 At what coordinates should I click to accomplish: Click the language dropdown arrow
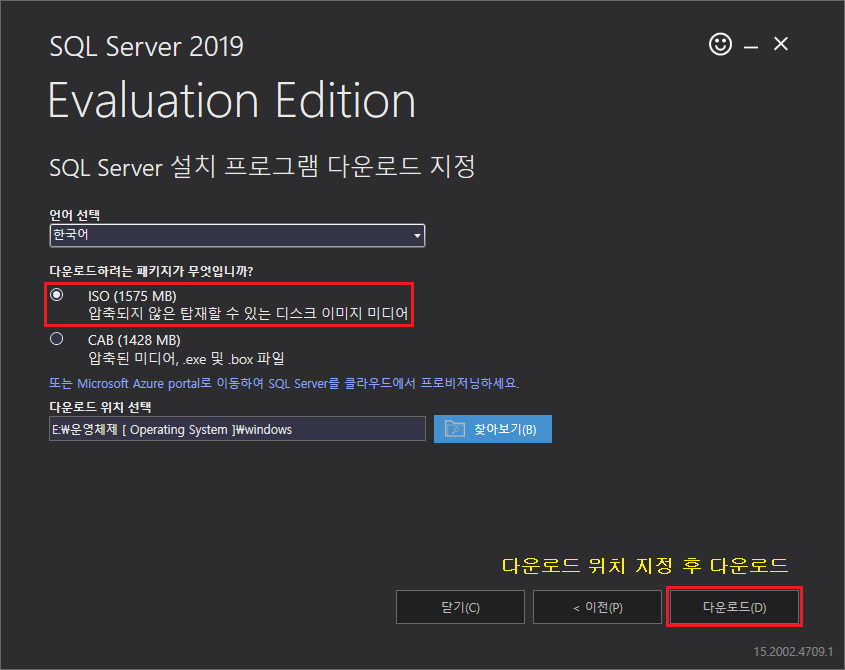417,236
